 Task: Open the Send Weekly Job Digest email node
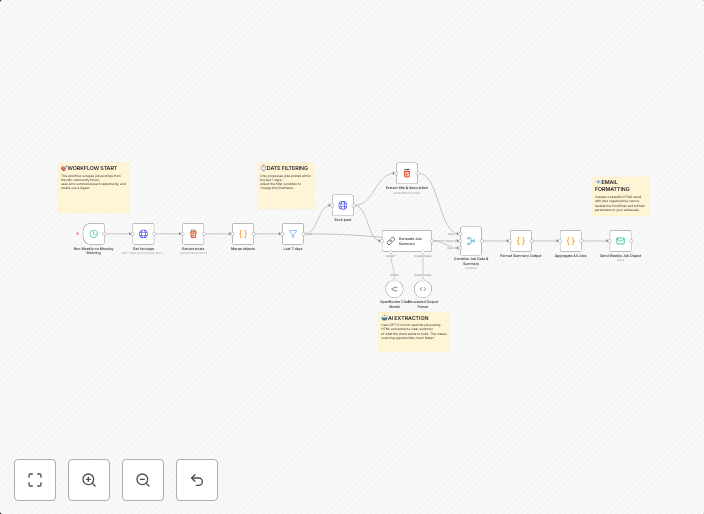point(620,241)
